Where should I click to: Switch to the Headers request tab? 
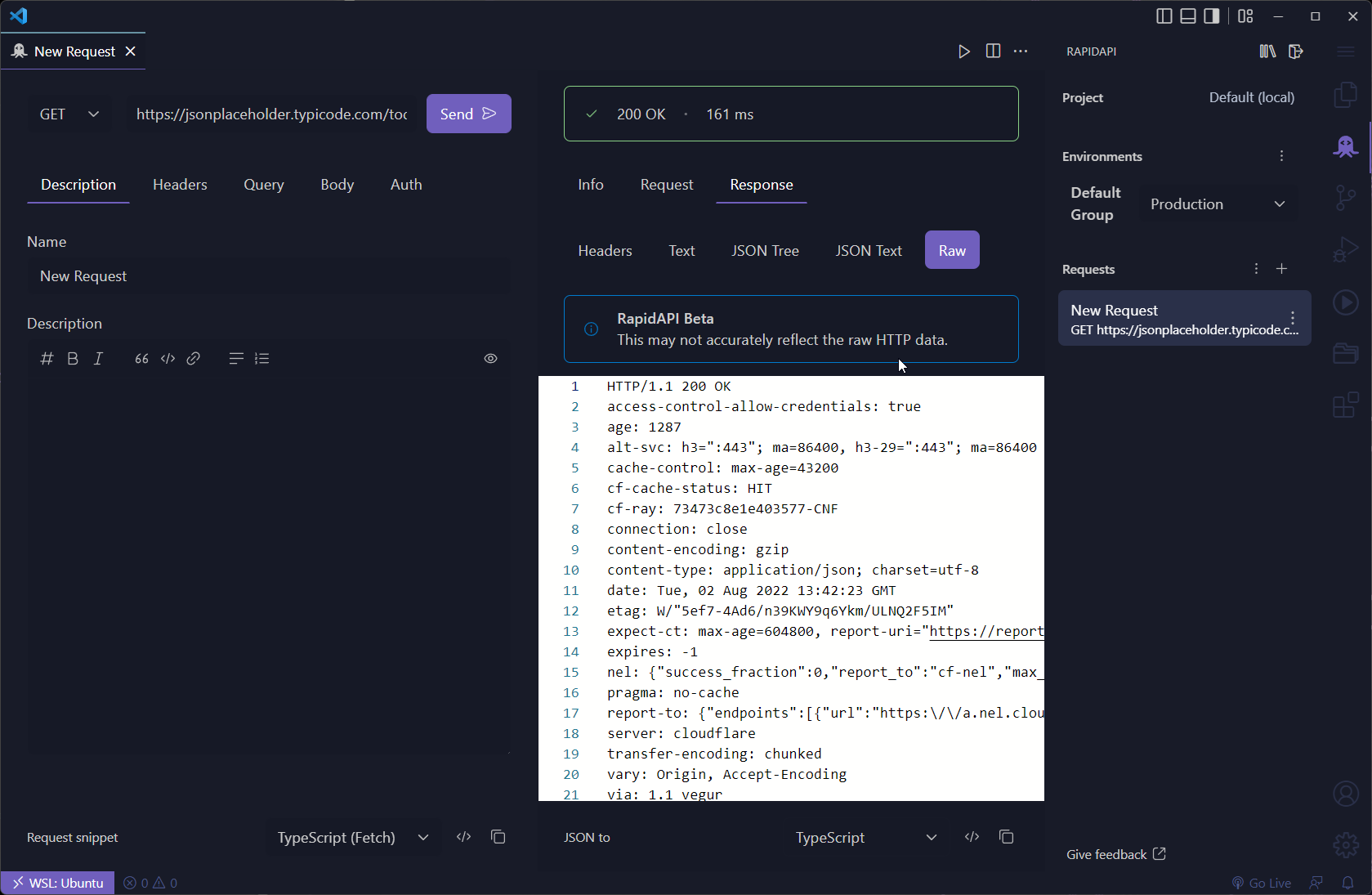pos(180,185)
